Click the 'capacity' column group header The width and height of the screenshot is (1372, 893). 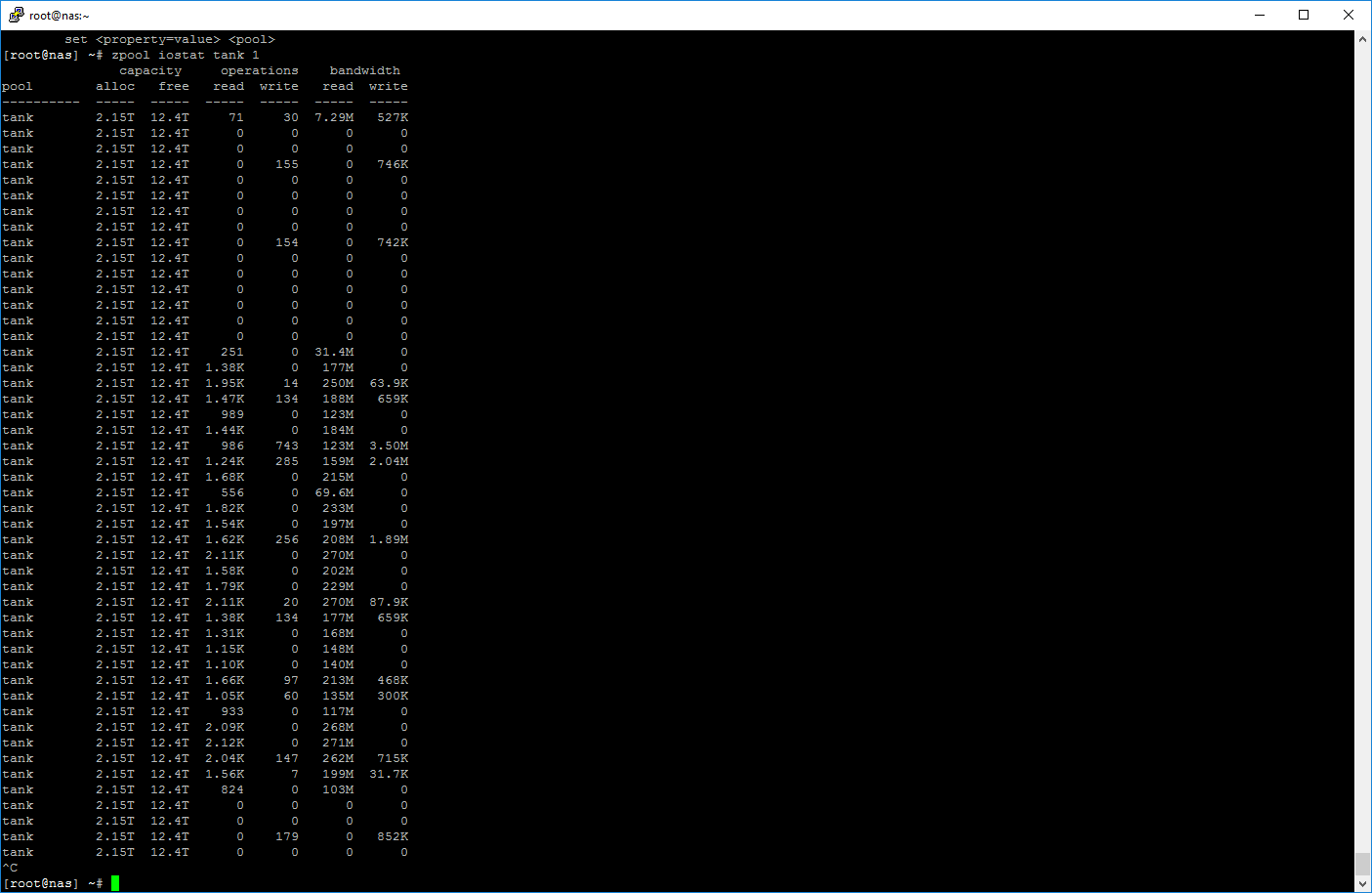pos(150,70)
